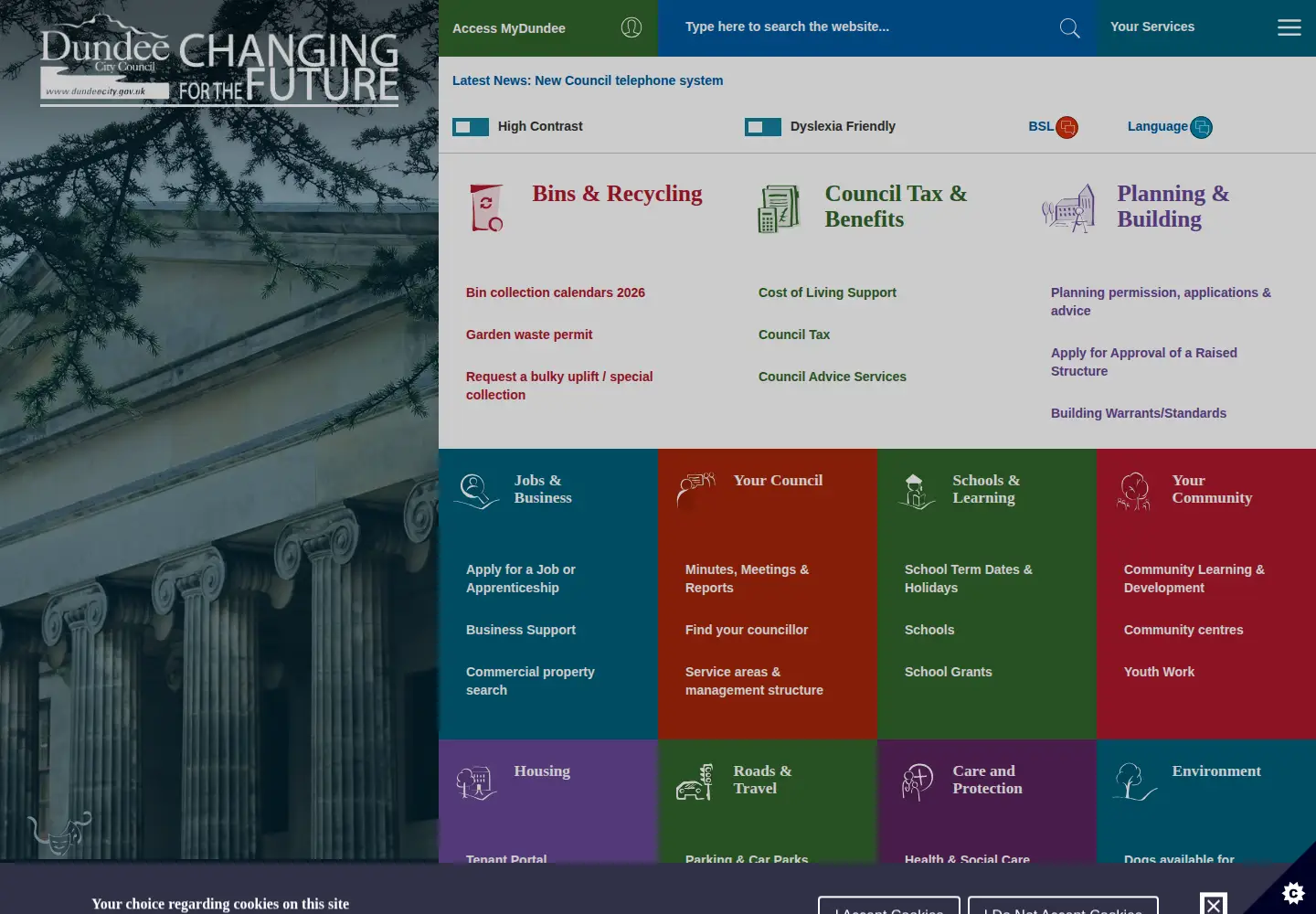Image resolution: width=1316 pixels, height=914 pixels.
Task: Select Apply for a Job or Apprenticeship
Action: tap(521, 579)
